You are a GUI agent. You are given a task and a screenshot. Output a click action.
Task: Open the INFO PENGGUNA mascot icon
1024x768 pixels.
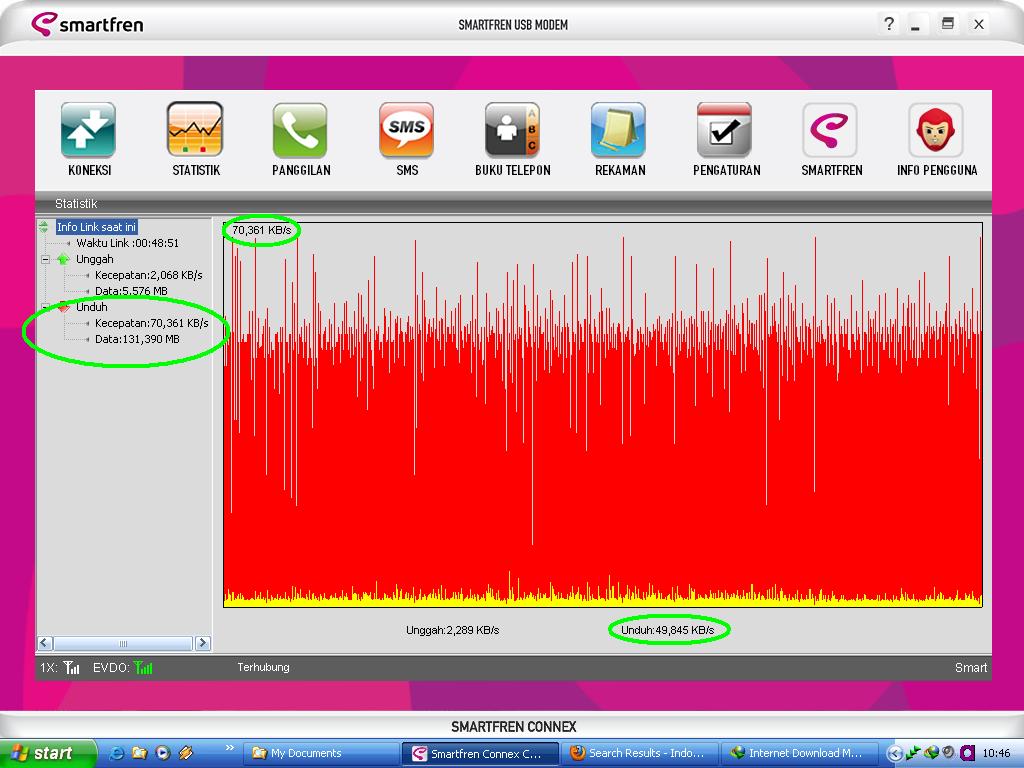pos(936,130)
